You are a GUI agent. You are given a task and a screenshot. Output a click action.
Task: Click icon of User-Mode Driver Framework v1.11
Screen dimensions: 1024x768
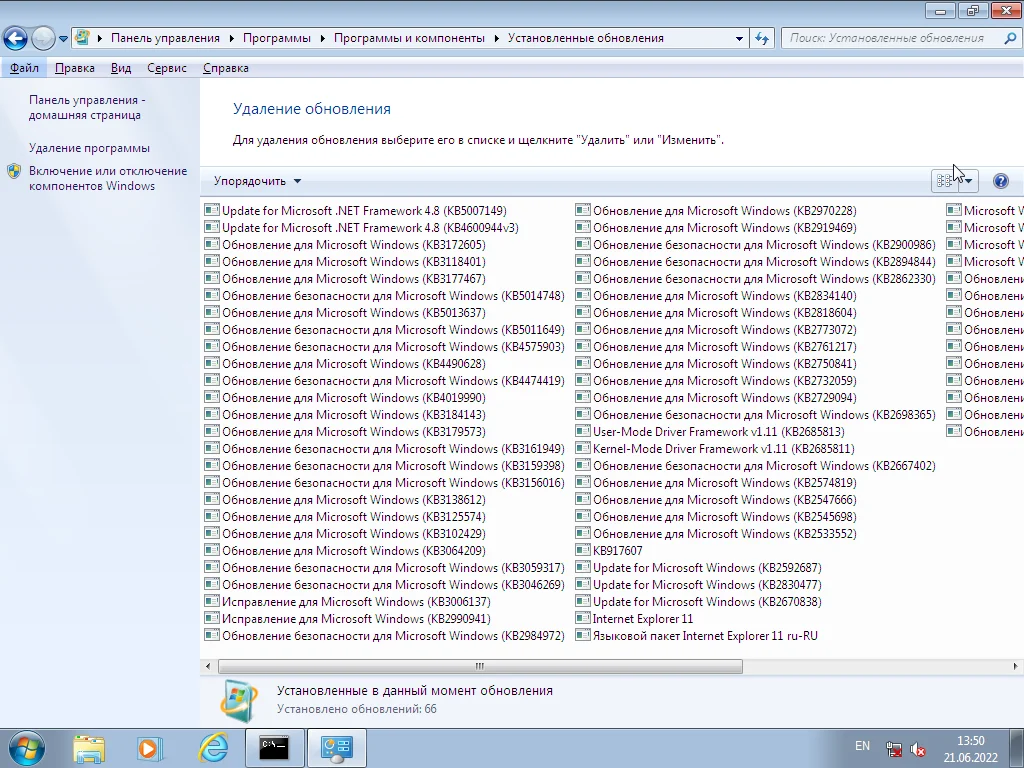pyautogui.click(x=583, y=431)
